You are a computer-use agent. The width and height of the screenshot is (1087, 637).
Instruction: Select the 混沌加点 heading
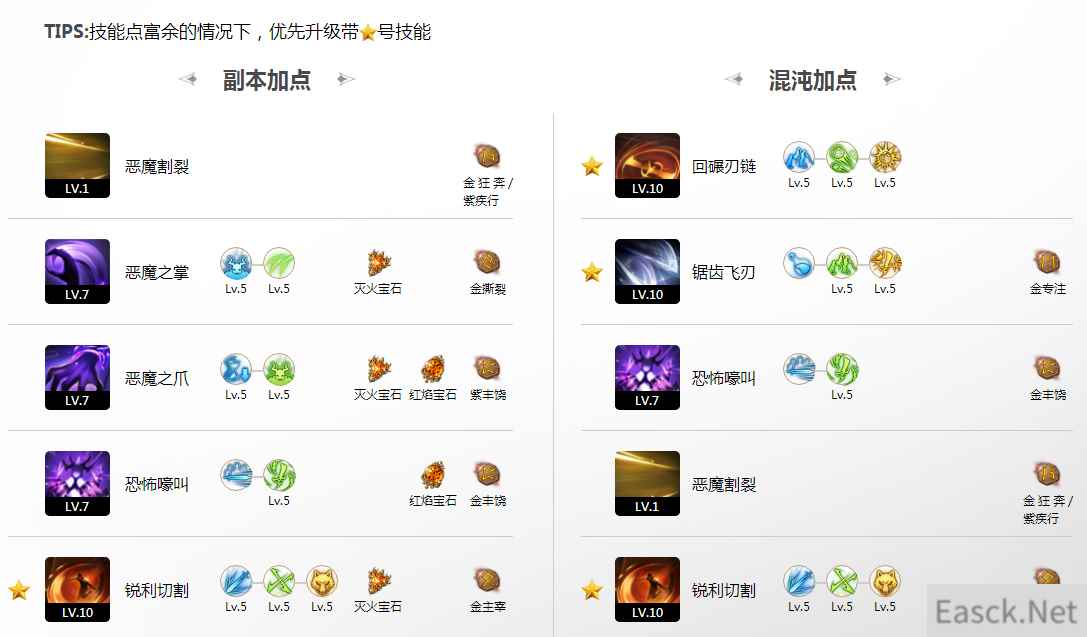(x=812, y=80)
